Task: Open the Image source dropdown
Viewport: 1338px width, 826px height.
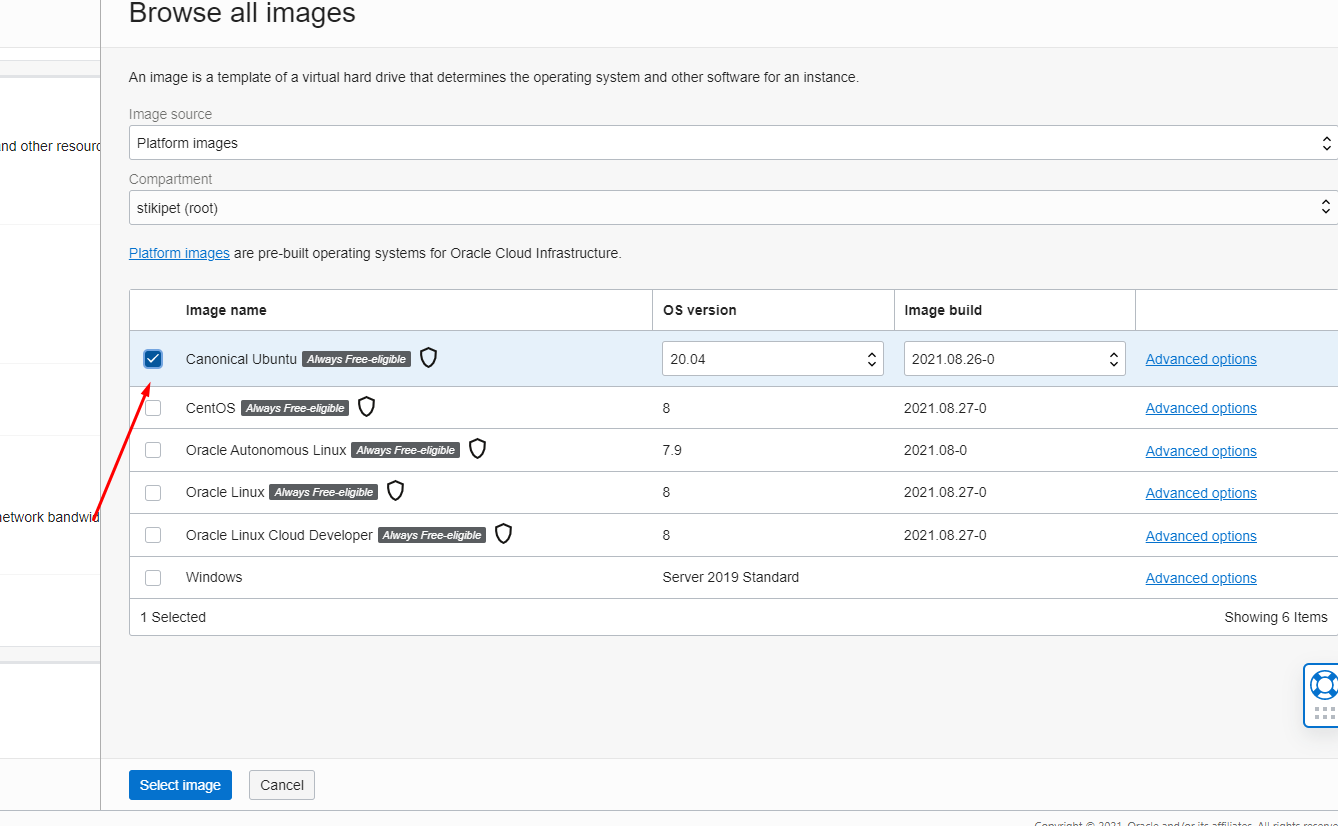Action: [732, 143]
